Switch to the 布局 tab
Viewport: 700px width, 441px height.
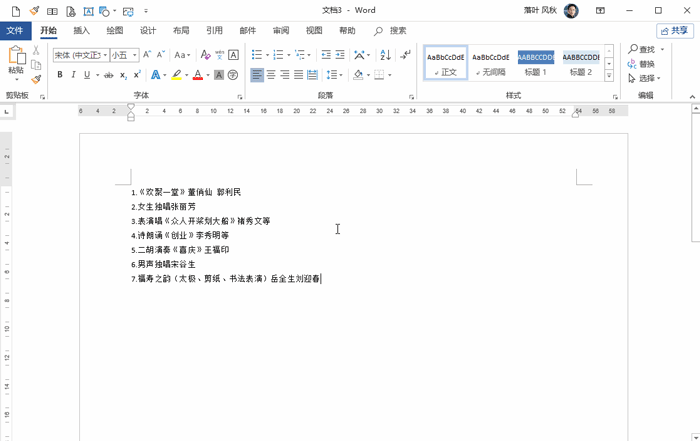click(x=181, y=31)
